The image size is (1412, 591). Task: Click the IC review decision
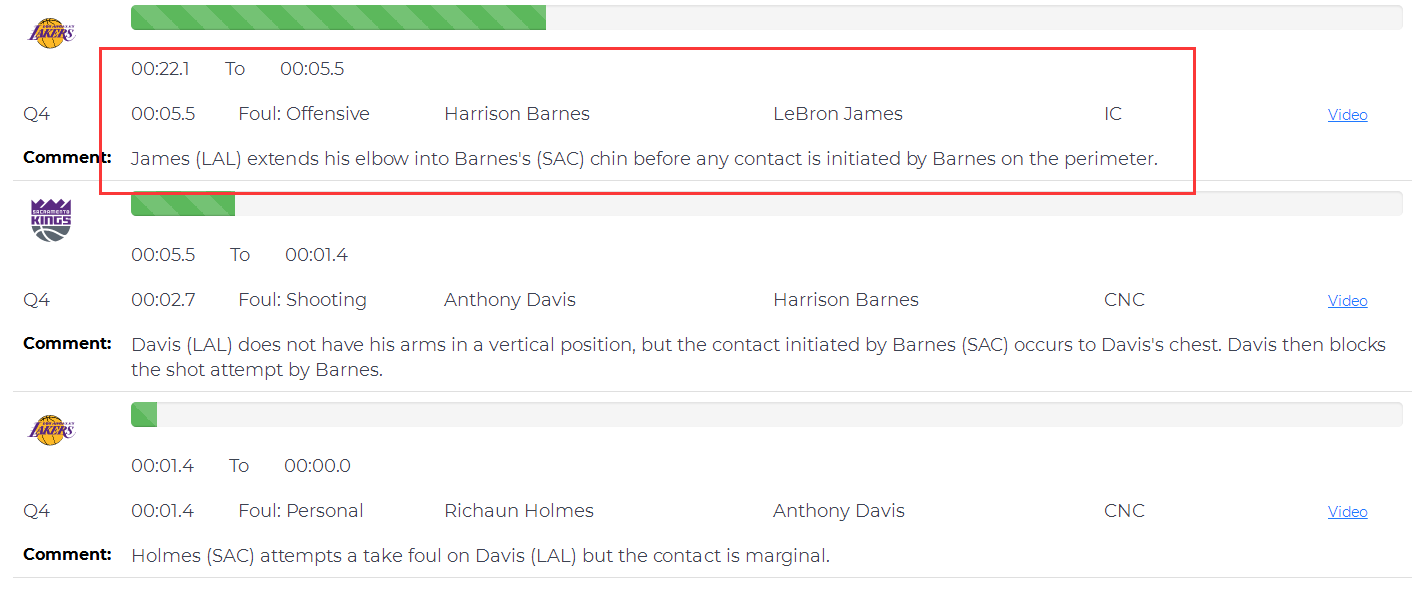coord(1112,114)
